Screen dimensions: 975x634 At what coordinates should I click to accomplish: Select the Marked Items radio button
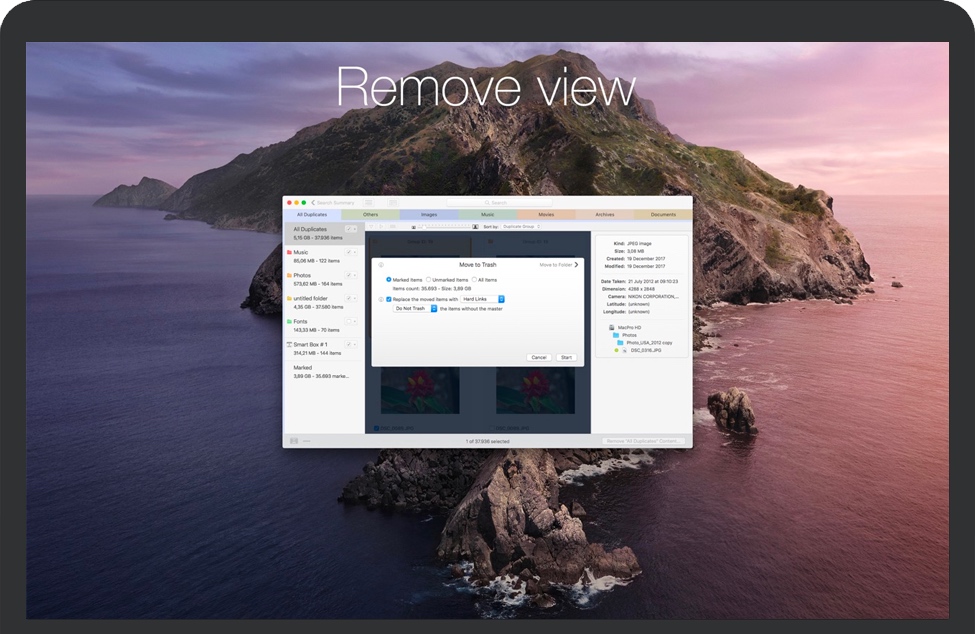point(389,280)
